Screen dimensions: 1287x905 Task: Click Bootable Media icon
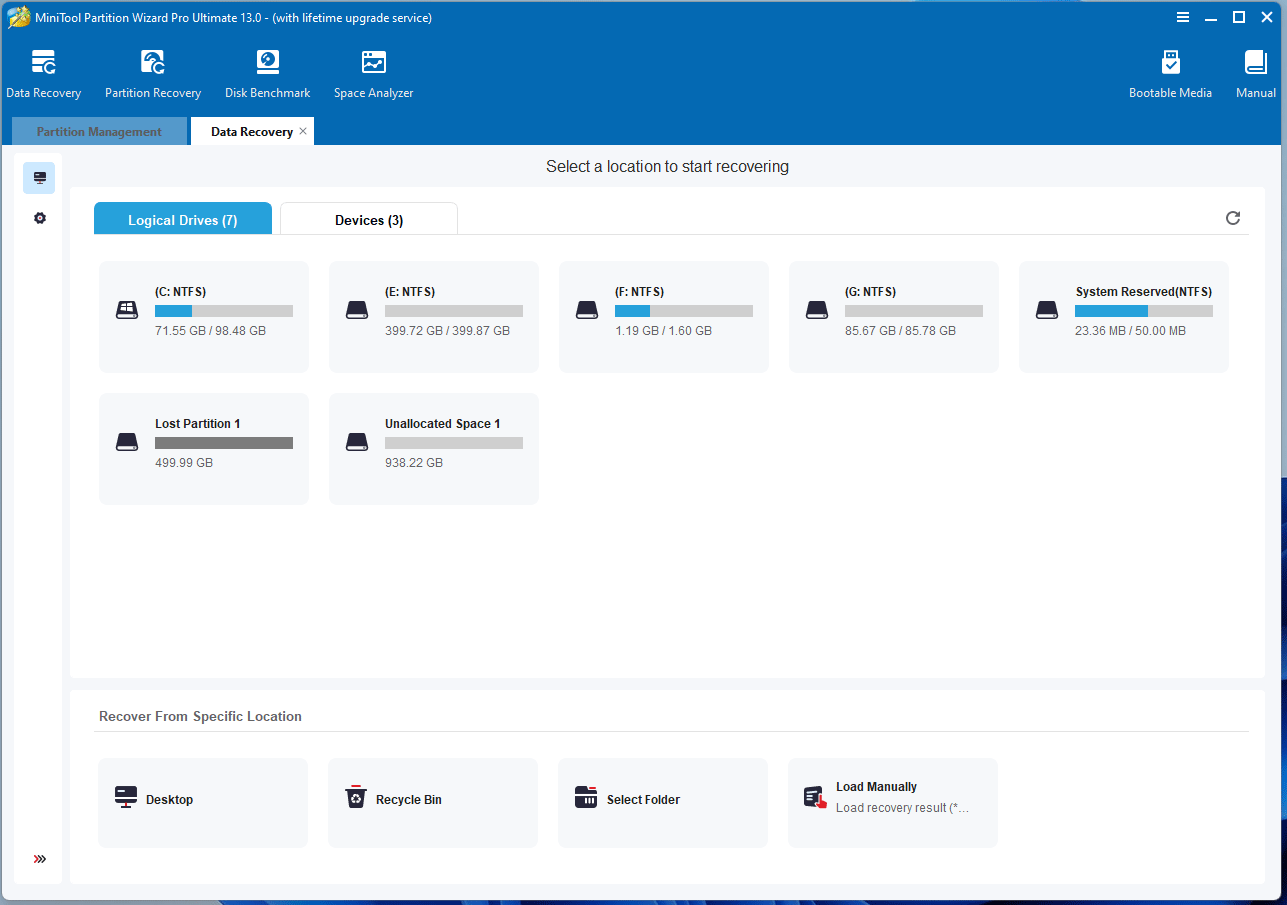point(1170,75)
